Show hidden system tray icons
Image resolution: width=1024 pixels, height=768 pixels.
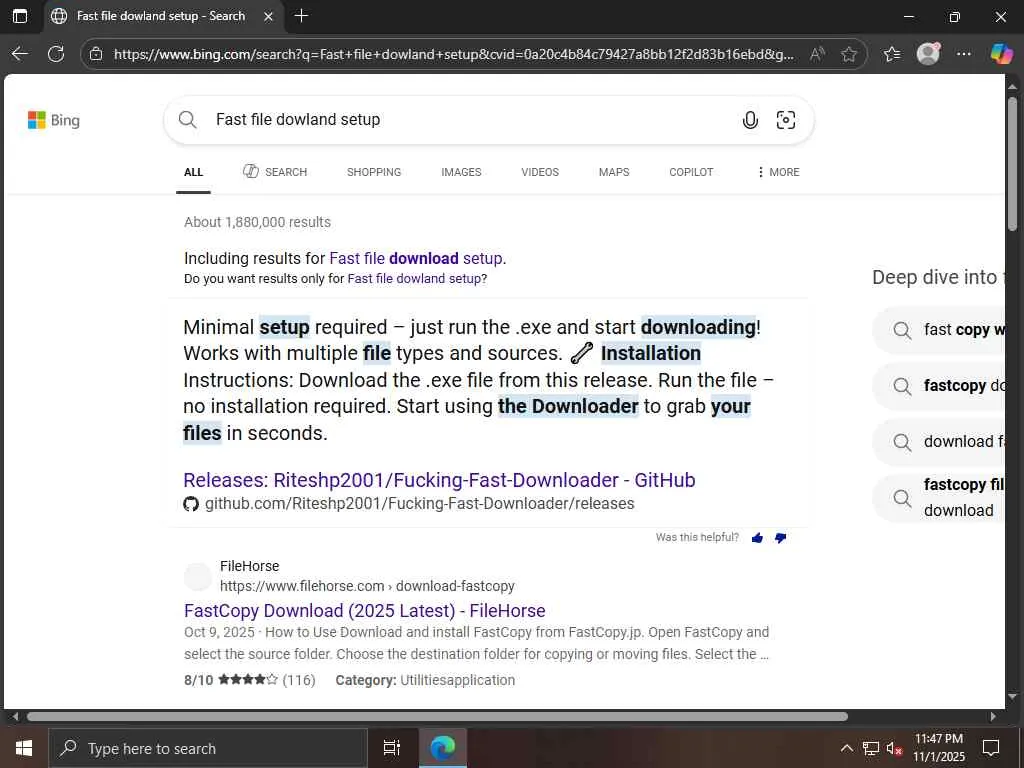pyautogui.click(x=846, y=748)
